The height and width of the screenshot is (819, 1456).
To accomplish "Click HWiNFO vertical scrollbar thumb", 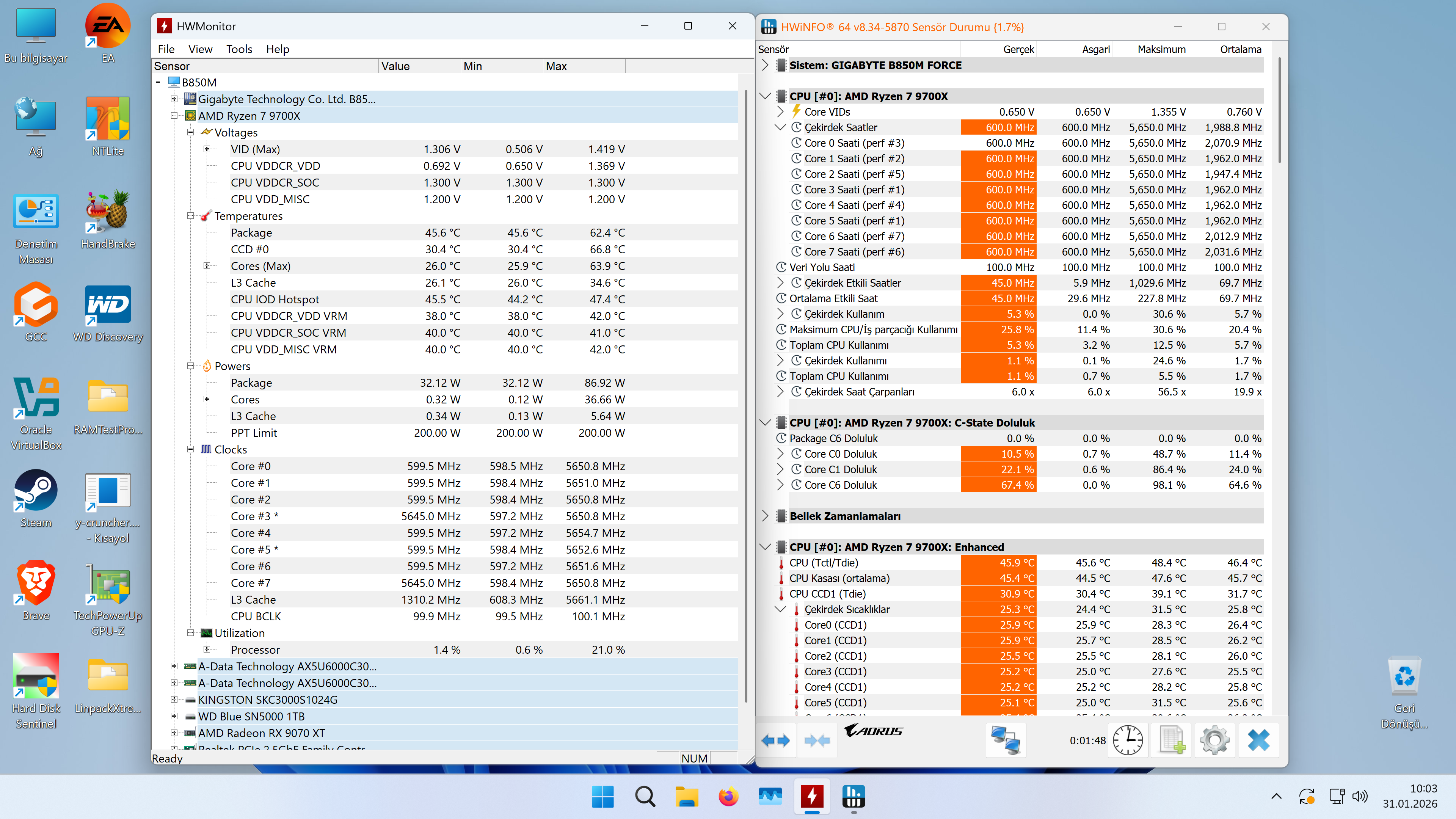I will 1279,110.
